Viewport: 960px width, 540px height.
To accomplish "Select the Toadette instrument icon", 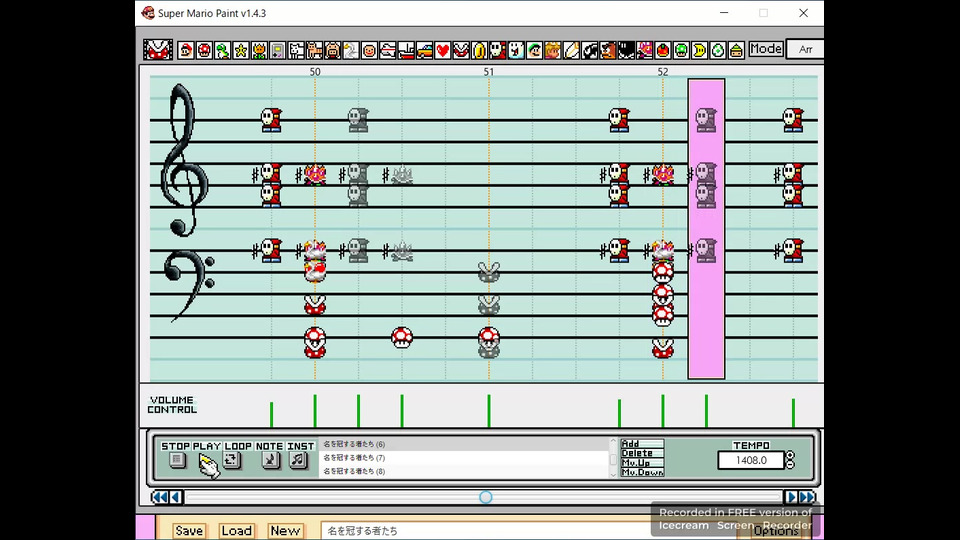I will pos(645,50).
